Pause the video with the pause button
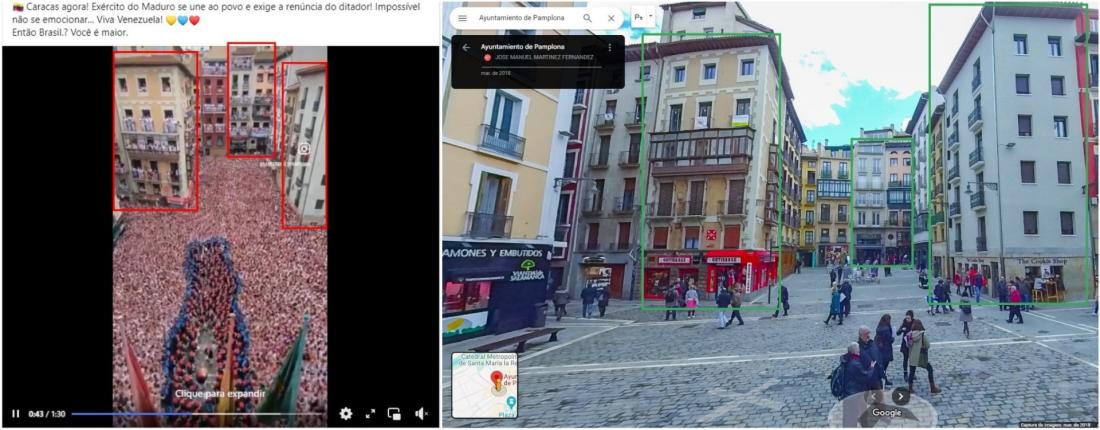The image size is (1100, 430). (x=15, y=414)
